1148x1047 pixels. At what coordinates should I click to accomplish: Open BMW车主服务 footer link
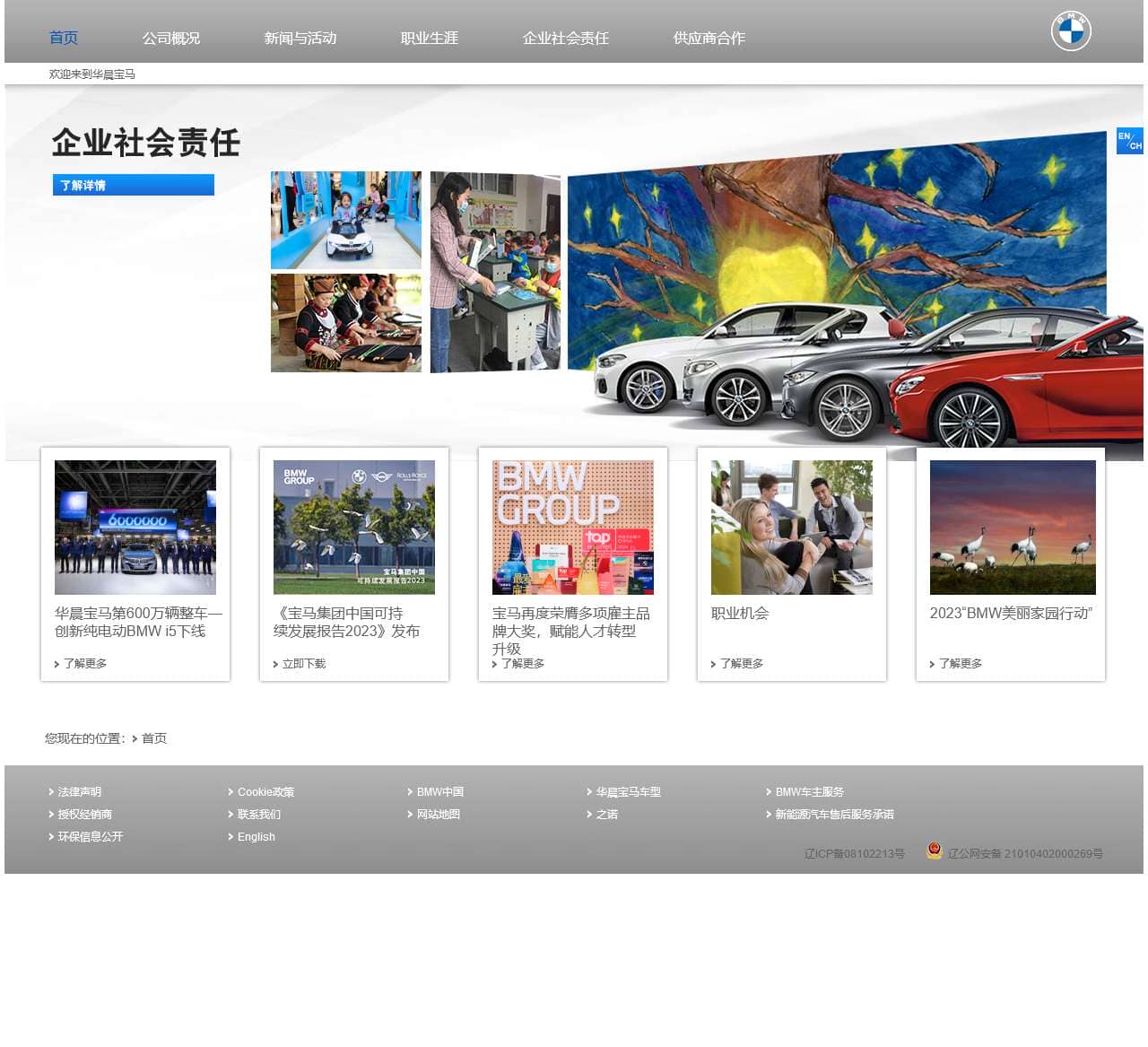(810, 792)
